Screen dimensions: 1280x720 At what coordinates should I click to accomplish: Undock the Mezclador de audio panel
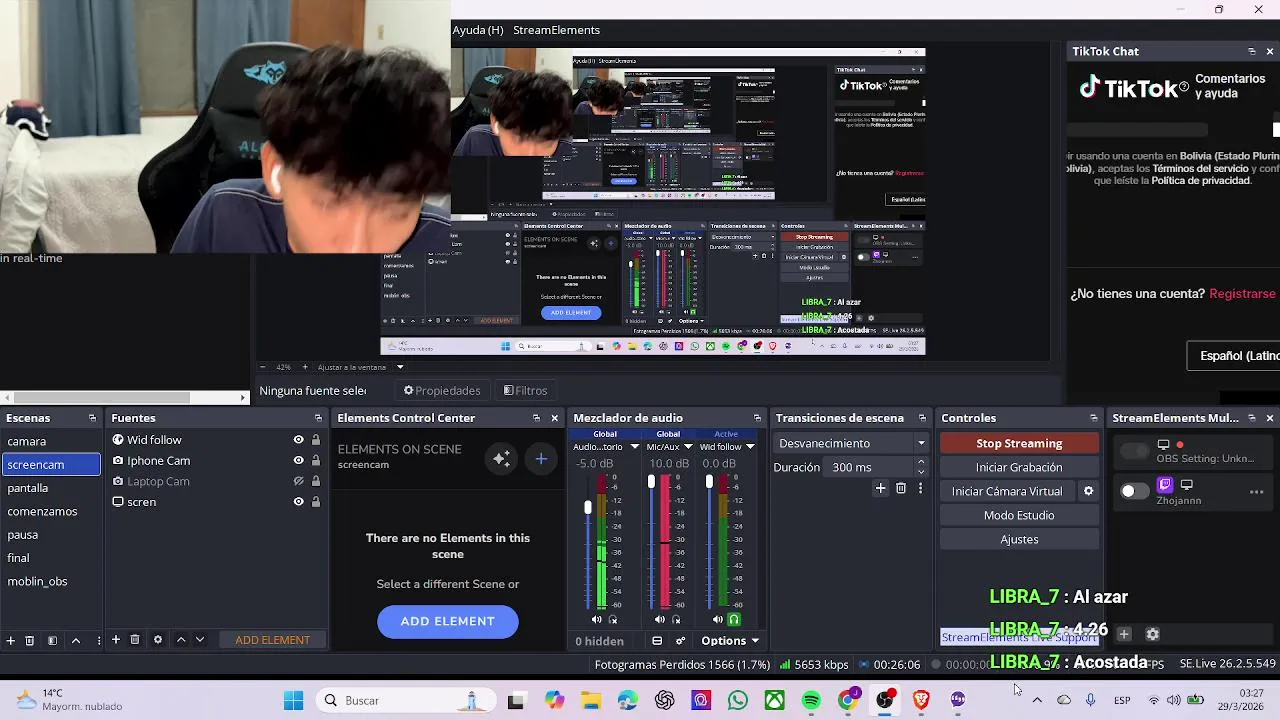pyautogui.click(x=758, y=418)
